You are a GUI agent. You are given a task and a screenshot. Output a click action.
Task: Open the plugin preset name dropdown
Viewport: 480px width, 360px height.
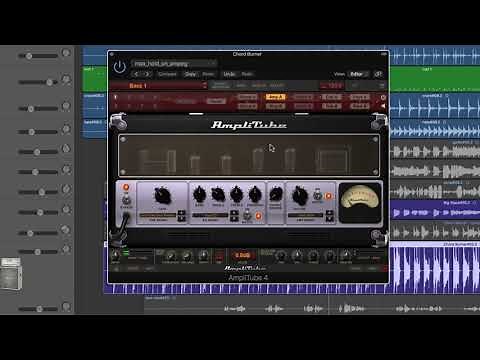click(174, 63)
